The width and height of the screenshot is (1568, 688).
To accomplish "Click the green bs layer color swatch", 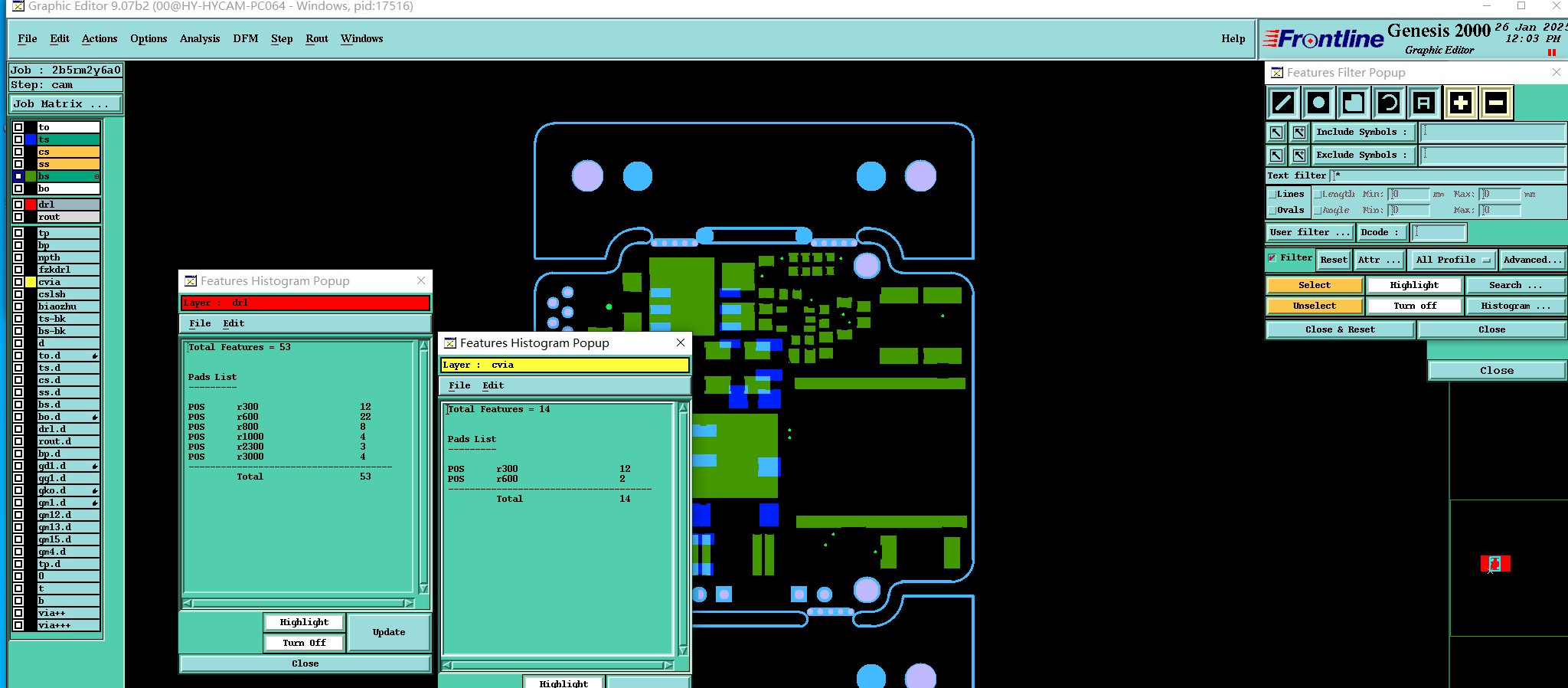I will tap(31, 176).
